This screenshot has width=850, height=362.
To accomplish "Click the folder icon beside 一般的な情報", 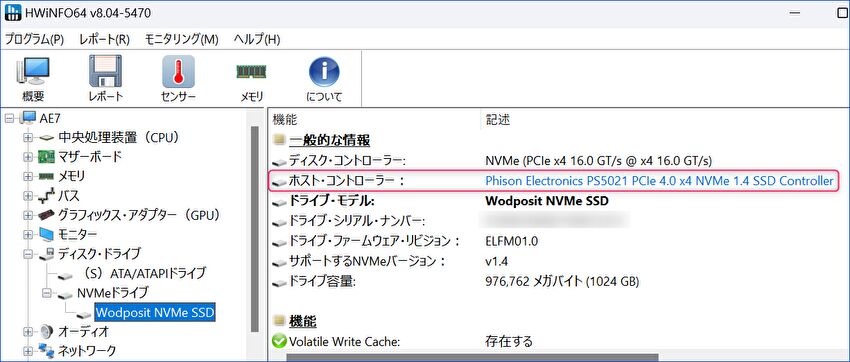I will (279, 140).
